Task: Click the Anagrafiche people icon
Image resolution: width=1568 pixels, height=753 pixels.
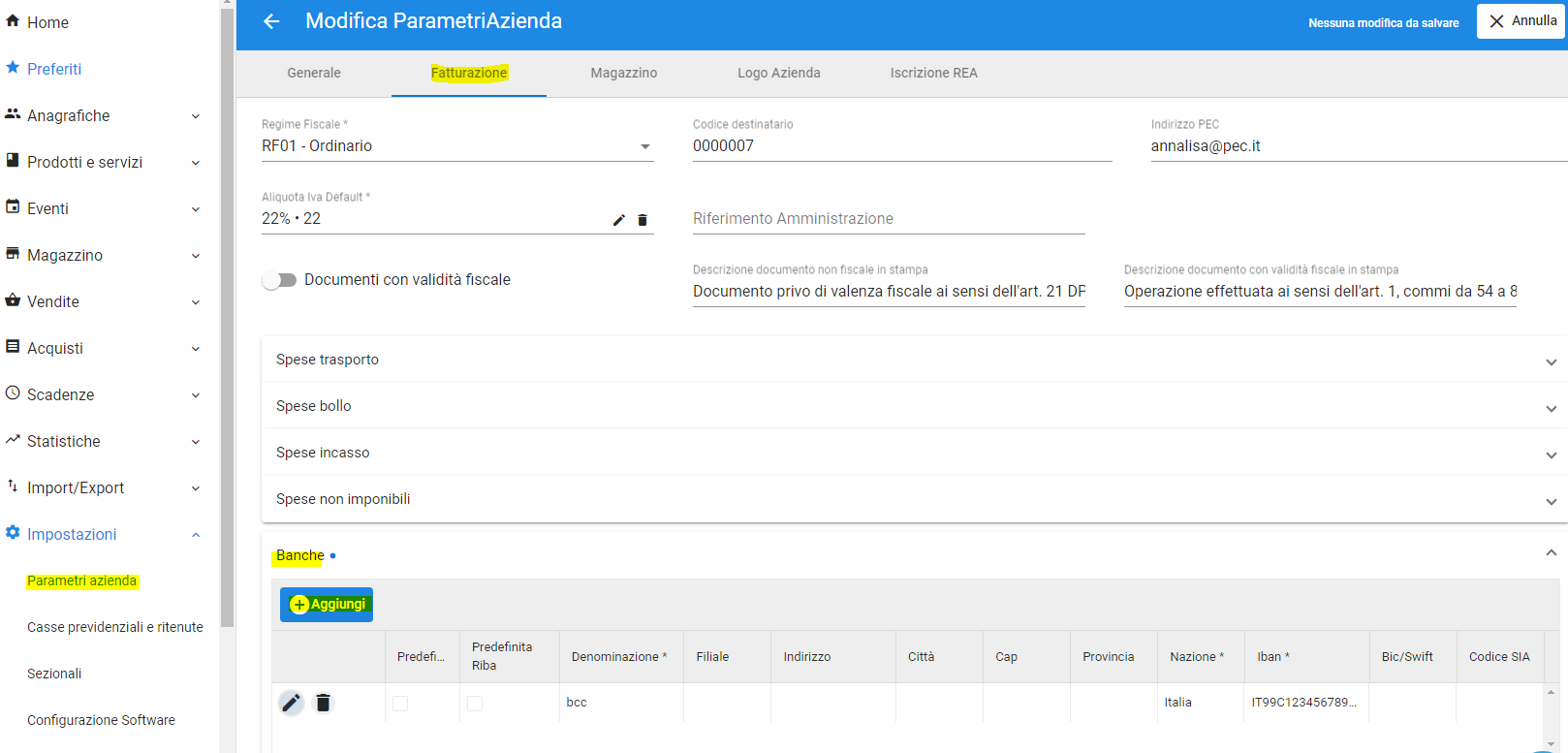Action: click(13, 113)
